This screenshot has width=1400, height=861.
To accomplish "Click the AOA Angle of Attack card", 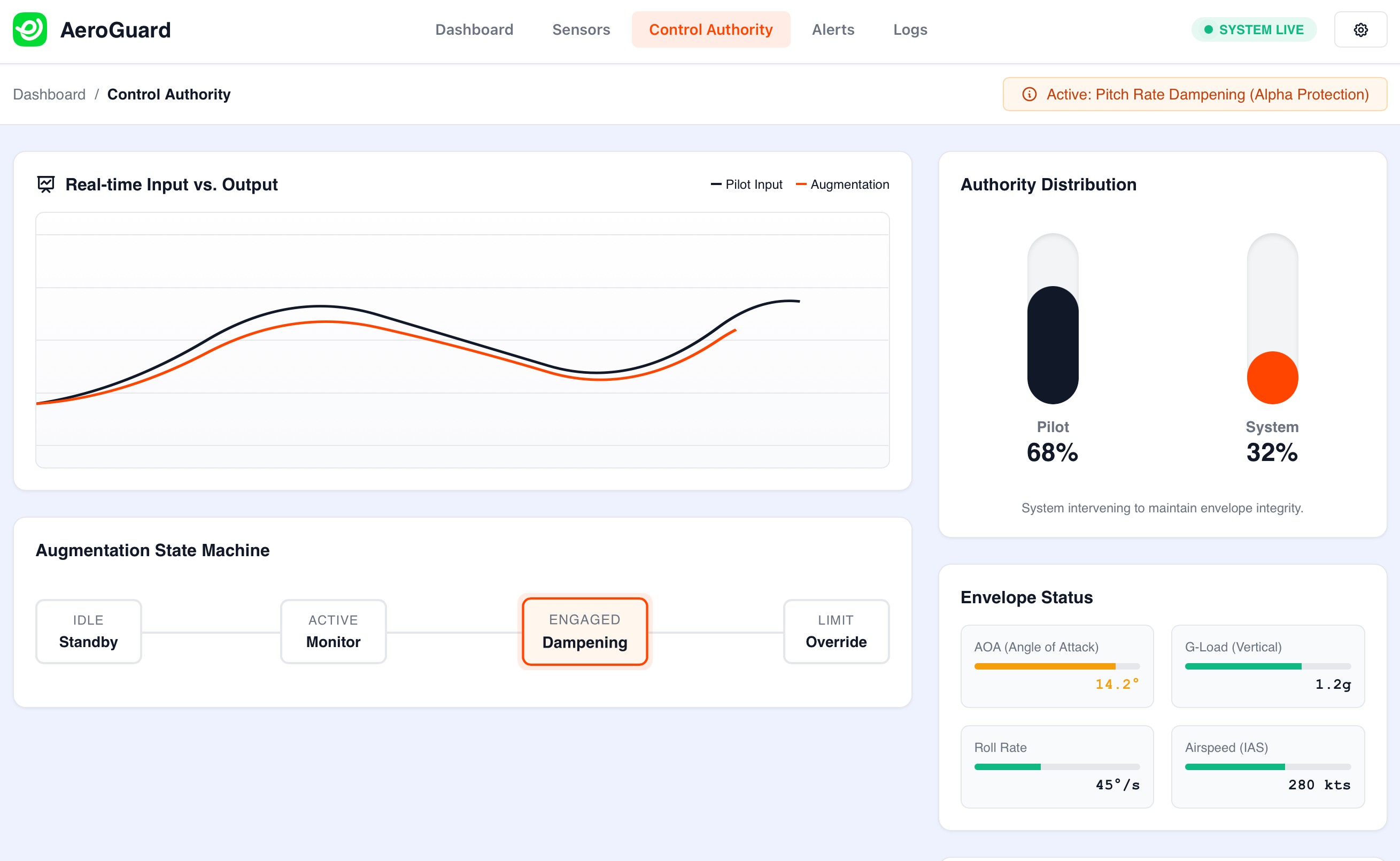I will [x=1057, y=666].
